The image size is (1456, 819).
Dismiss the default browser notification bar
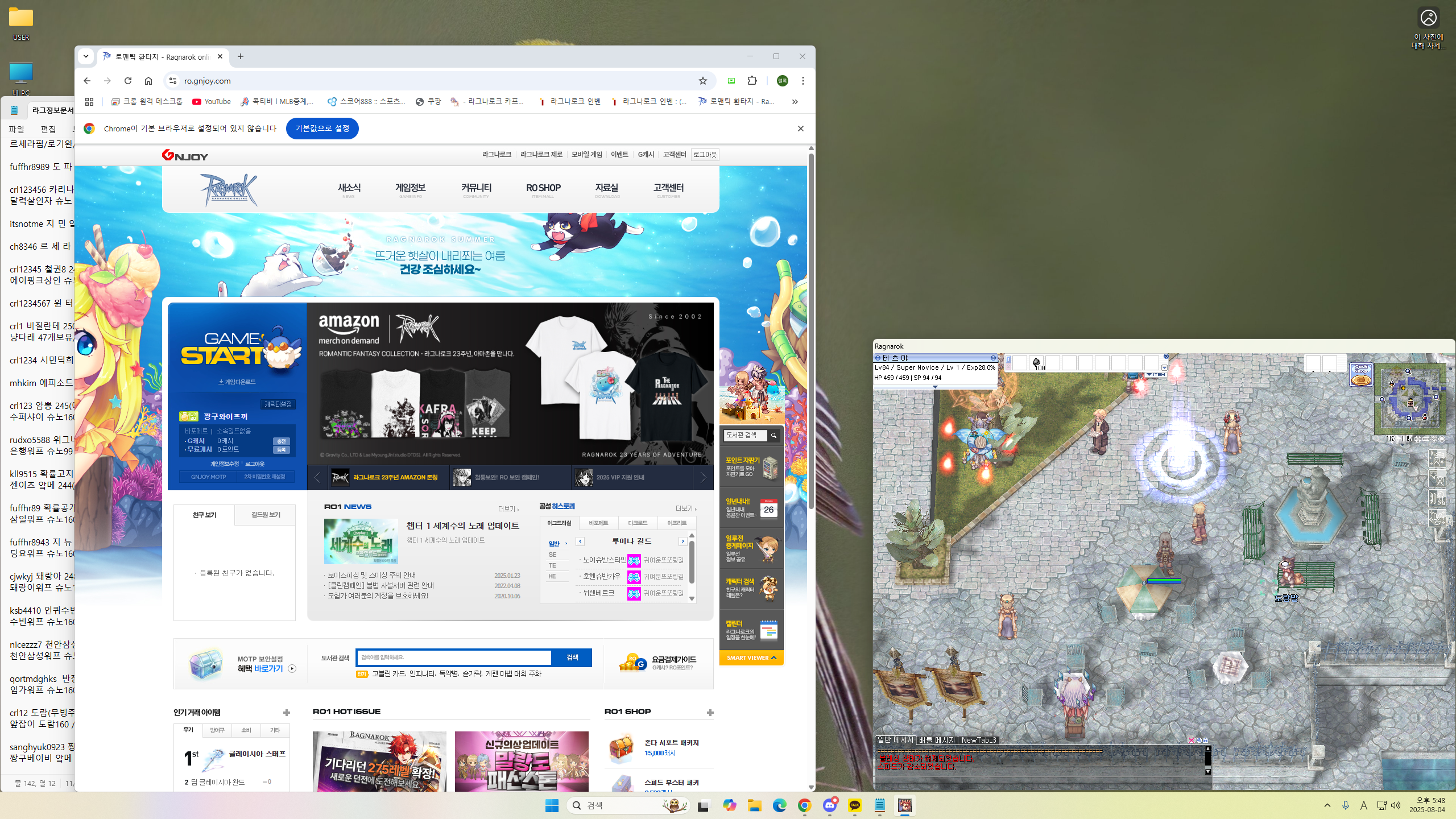[801, 129]
